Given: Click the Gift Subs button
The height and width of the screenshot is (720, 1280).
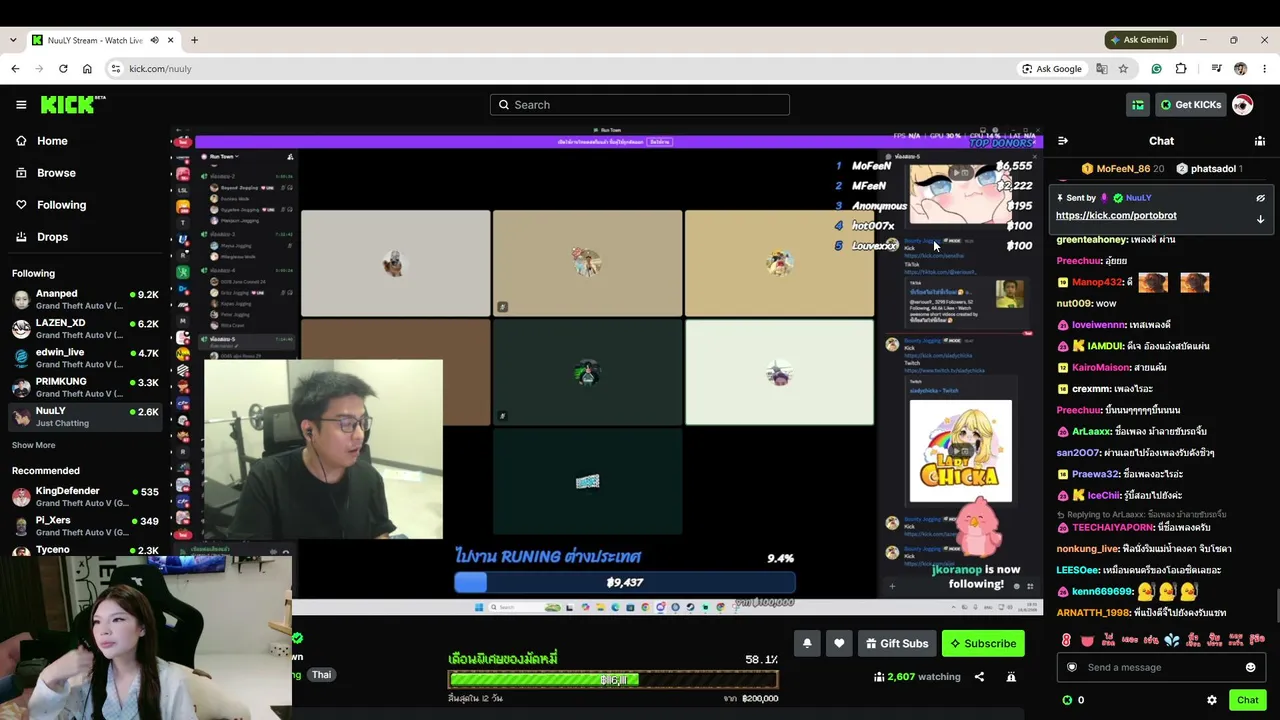Looking at the screenshot, I should (x=897, y=643).
